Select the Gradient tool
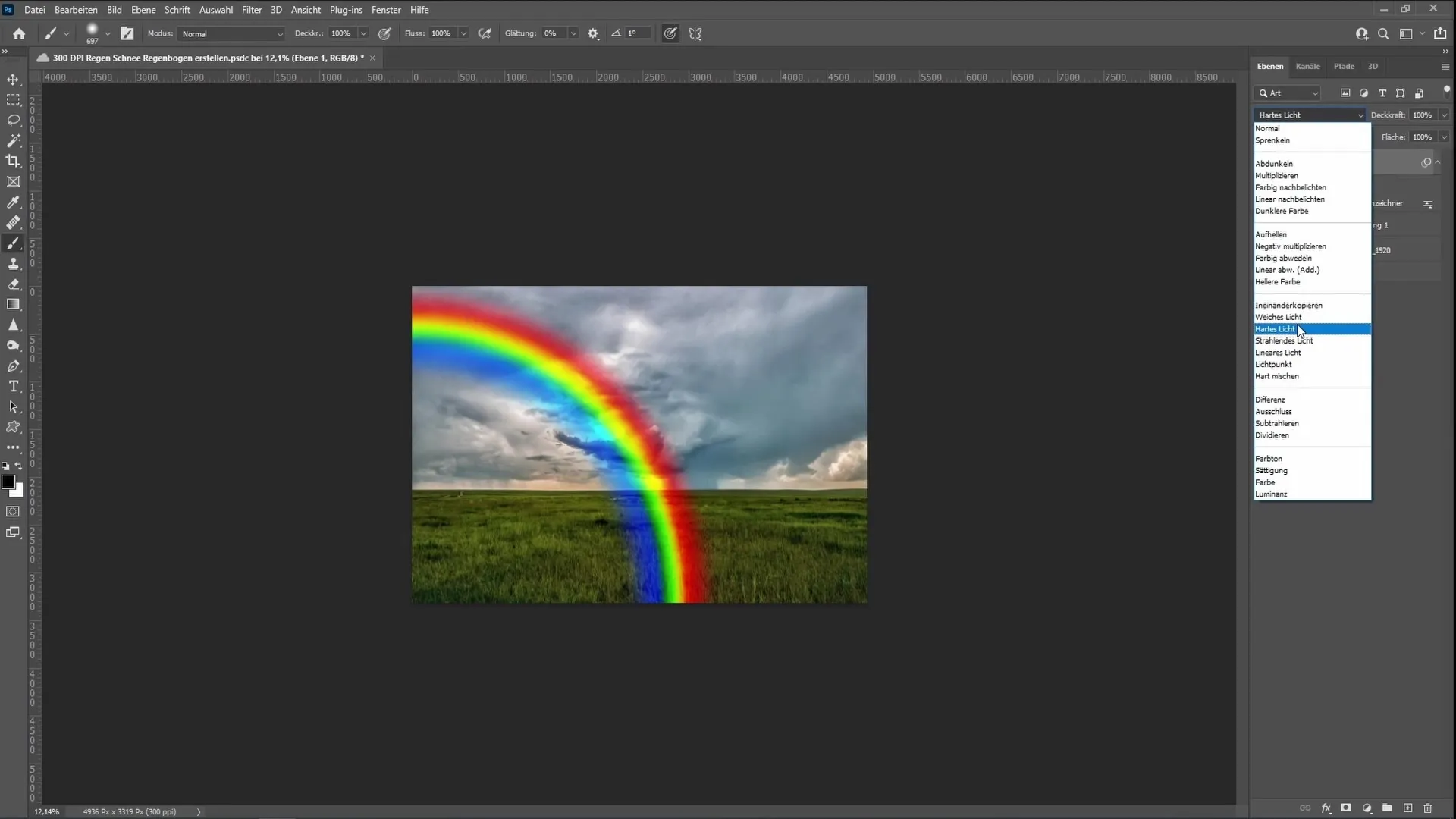 pos(13,304)
